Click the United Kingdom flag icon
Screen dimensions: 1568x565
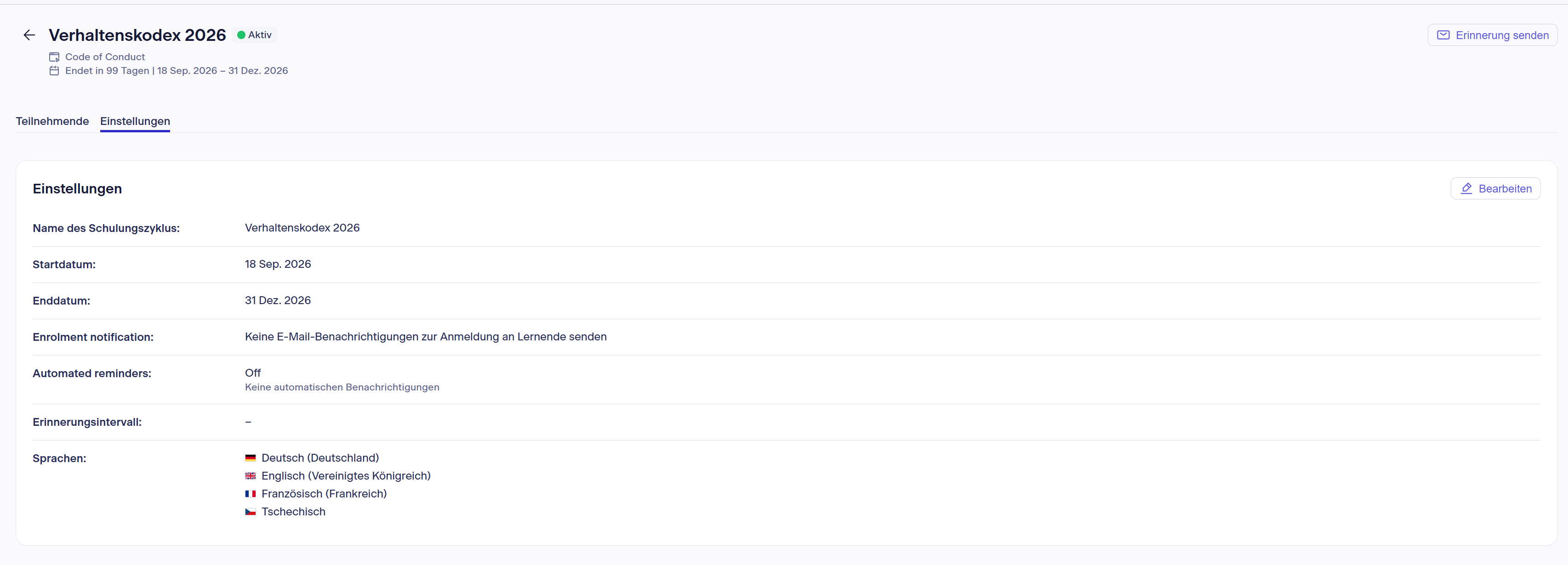(x=250, y=476)
